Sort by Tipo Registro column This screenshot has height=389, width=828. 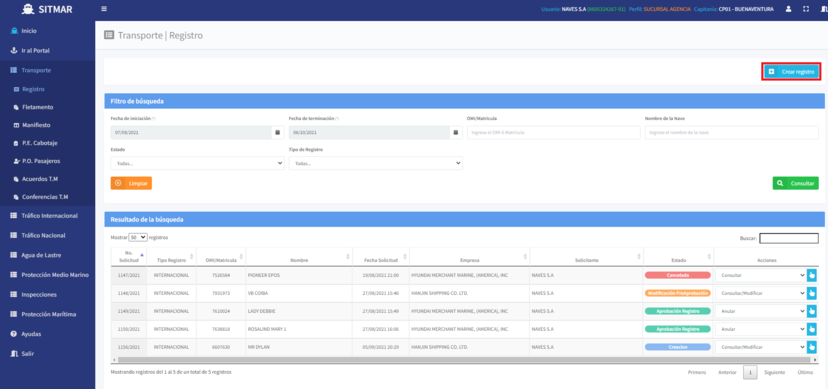point(172,257)
